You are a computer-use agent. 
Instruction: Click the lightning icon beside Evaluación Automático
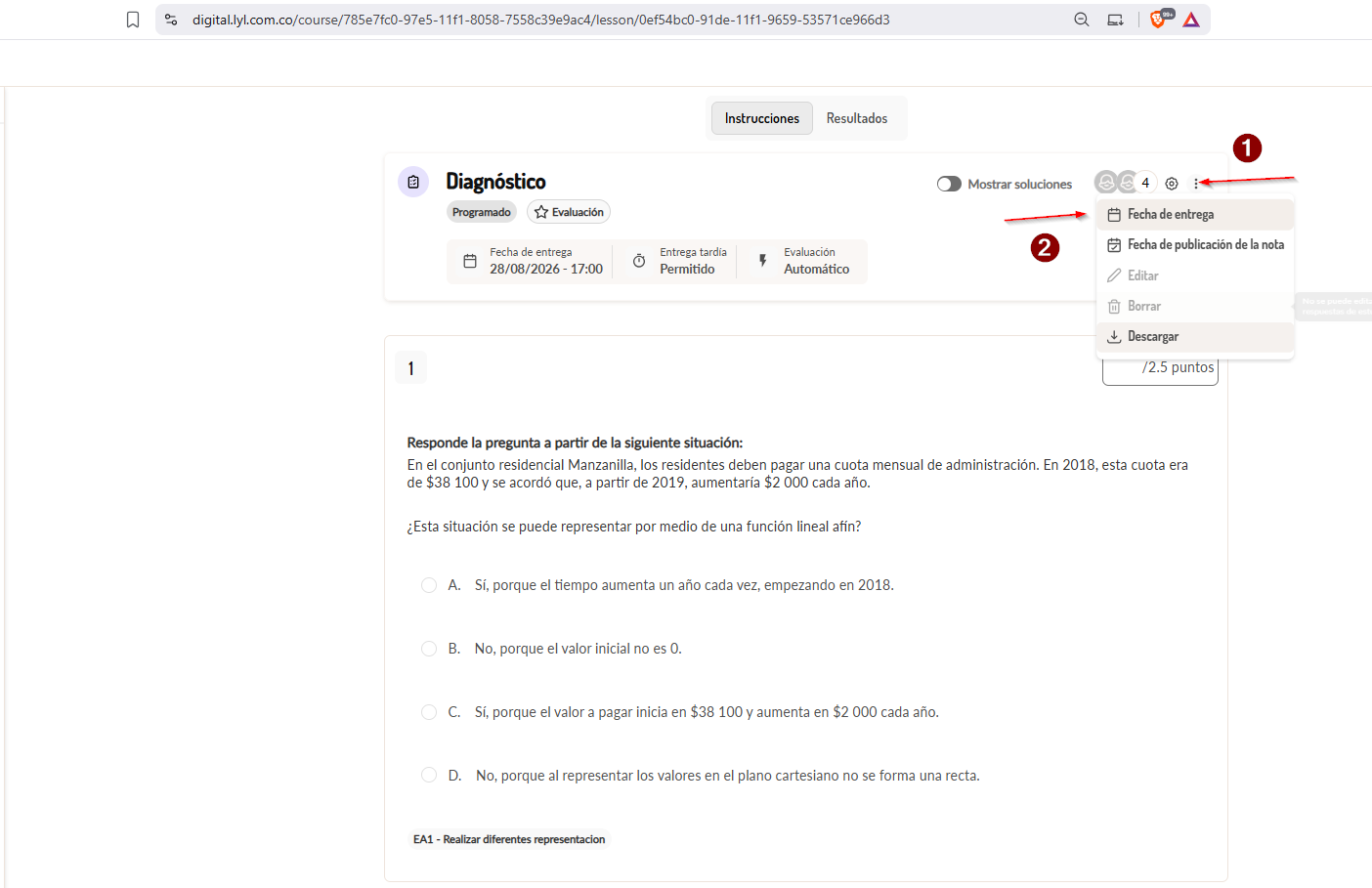pyautogui.click(x=763, y=261)
